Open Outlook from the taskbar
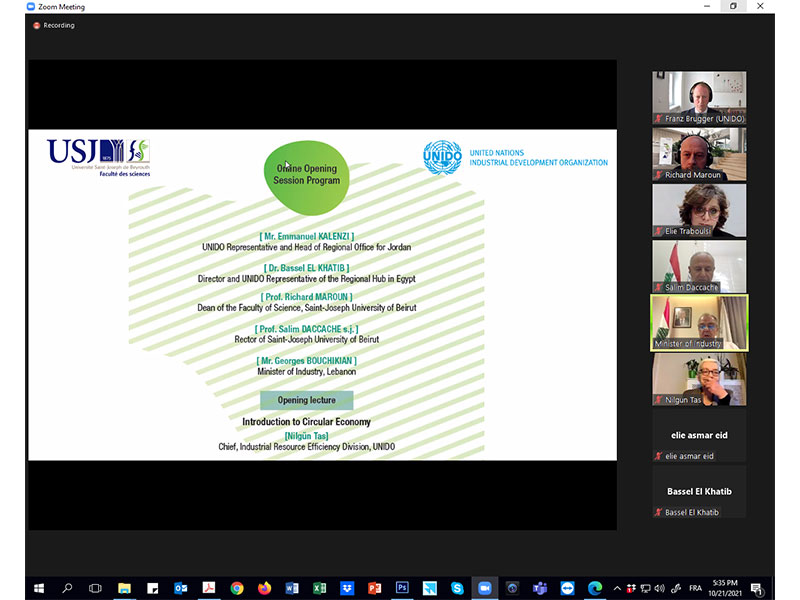The height and width of the screenshot is (600, 800). [x=181, y=588]
